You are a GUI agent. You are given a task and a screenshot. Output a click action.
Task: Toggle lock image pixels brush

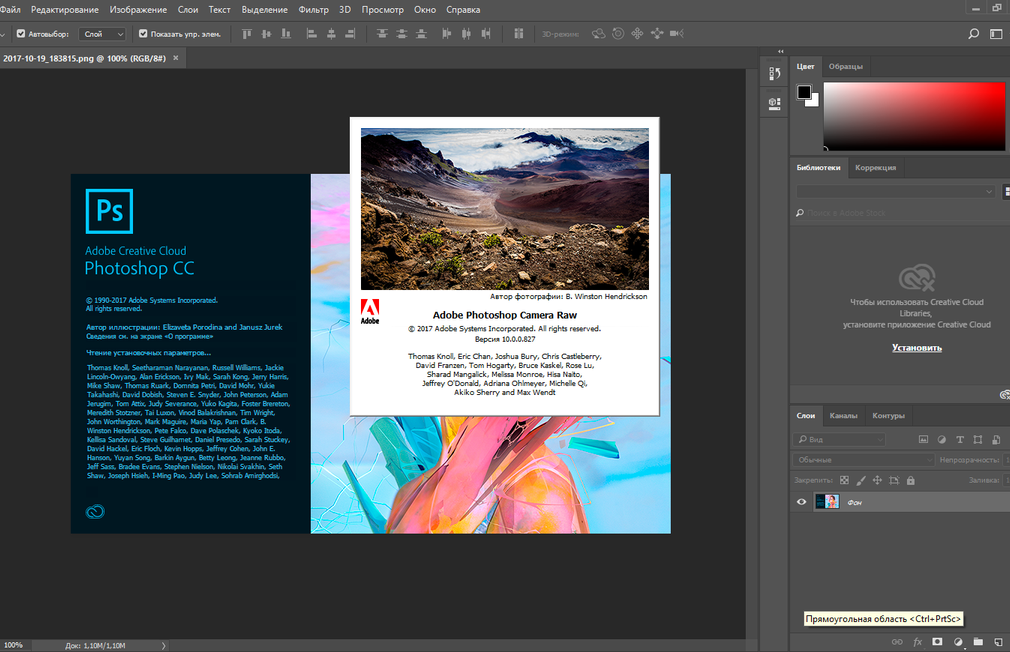click(x=861, y=480)
